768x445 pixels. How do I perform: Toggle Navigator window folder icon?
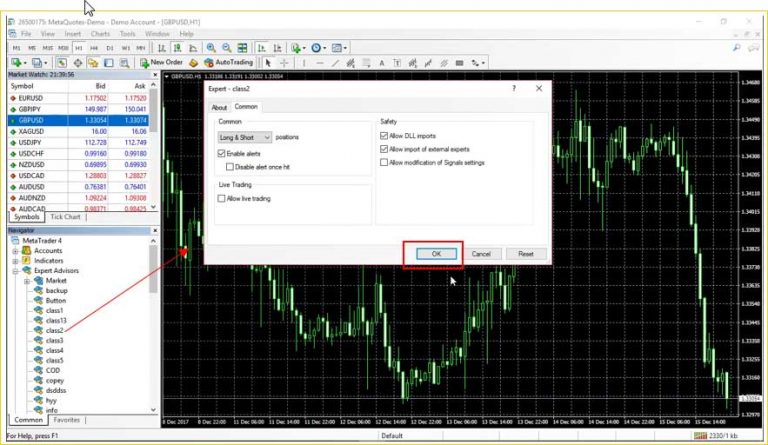click(x=93, y=63)
